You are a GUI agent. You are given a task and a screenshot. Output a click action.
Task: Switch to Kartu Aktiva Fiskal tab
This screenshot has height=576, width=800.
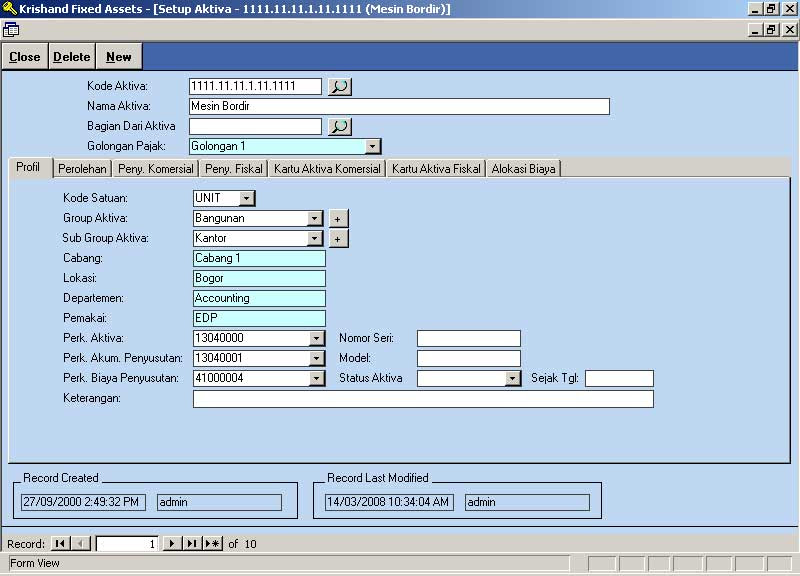point(436,169)
